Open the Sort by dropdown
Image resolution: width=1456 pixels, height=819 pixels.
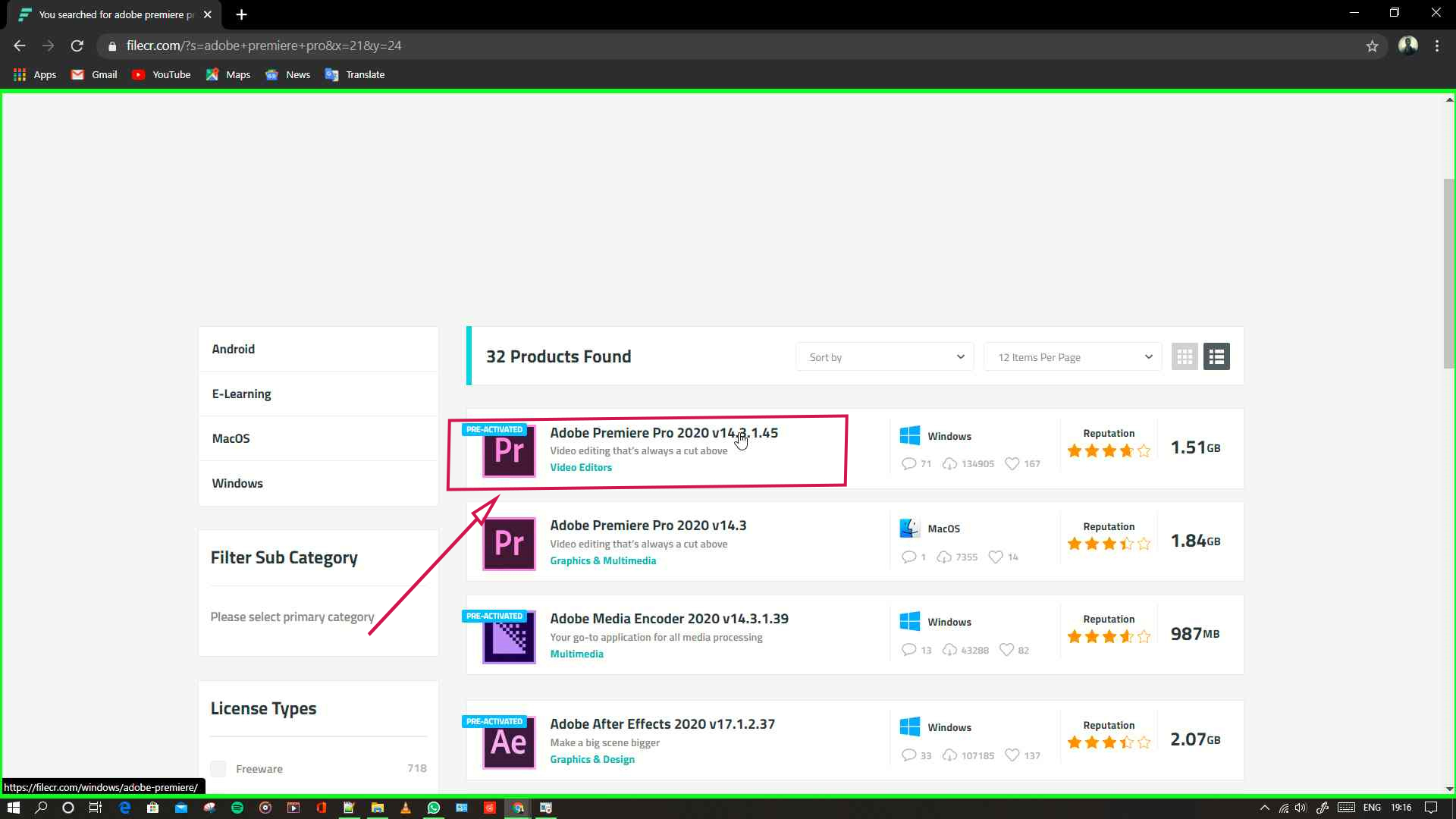click(884, 357)
